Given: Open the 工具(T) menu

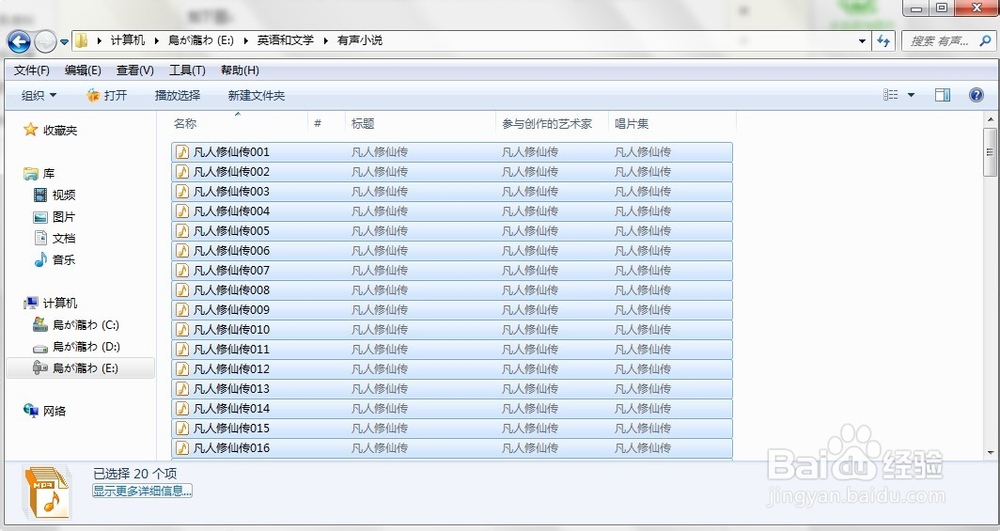Looking at the screenshot, I should click(187, 70).
